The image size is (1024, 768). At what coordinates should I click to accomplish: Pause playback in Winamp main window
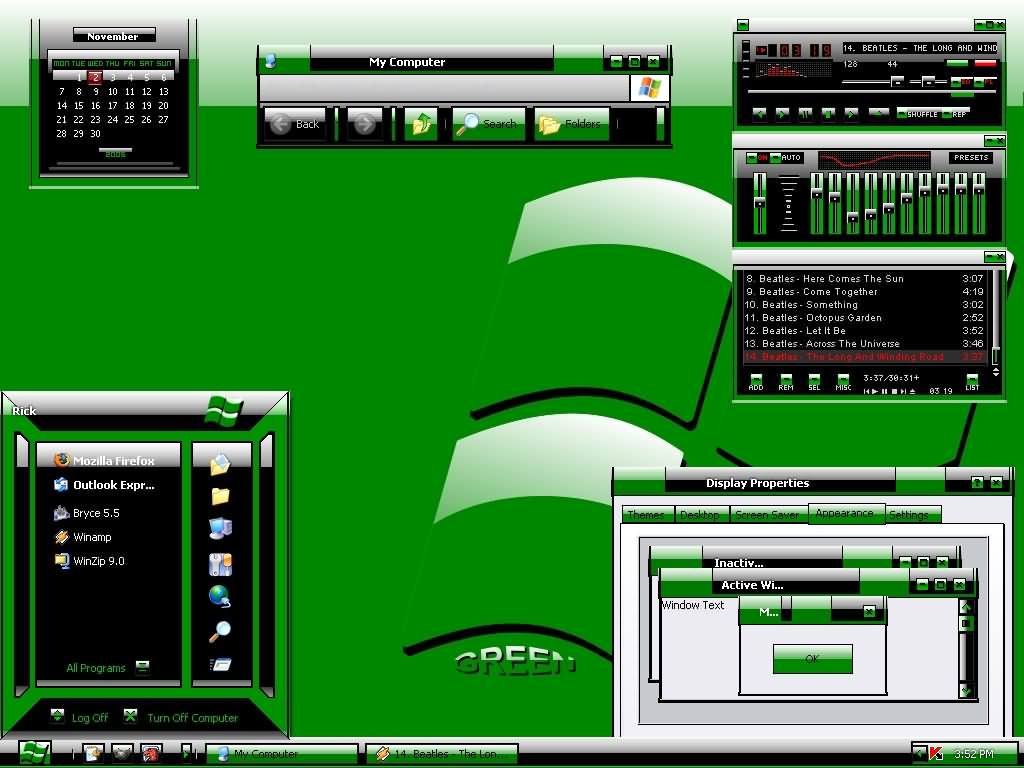pos(805,114)
